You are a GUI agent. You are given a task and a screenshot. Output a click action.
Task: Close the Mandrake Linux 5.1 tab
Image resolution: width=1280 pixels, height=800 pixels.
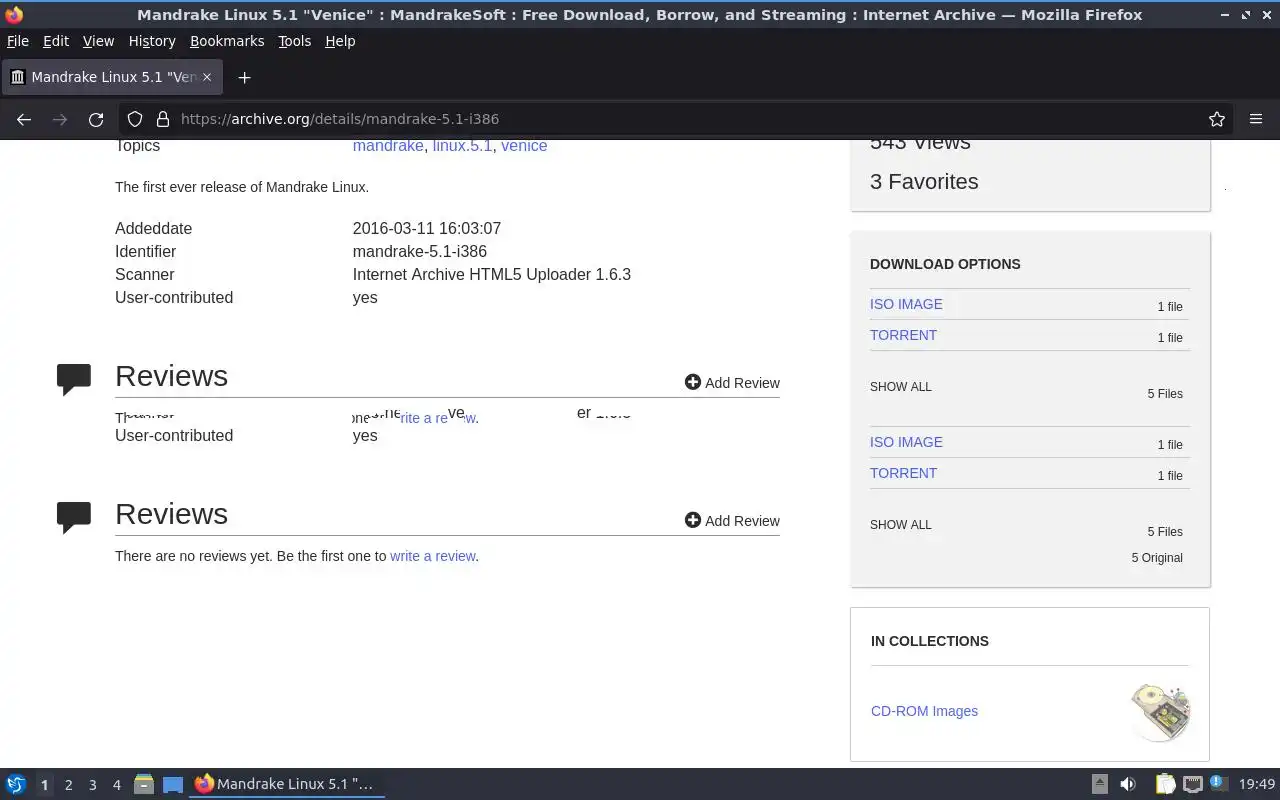[207, 77]
